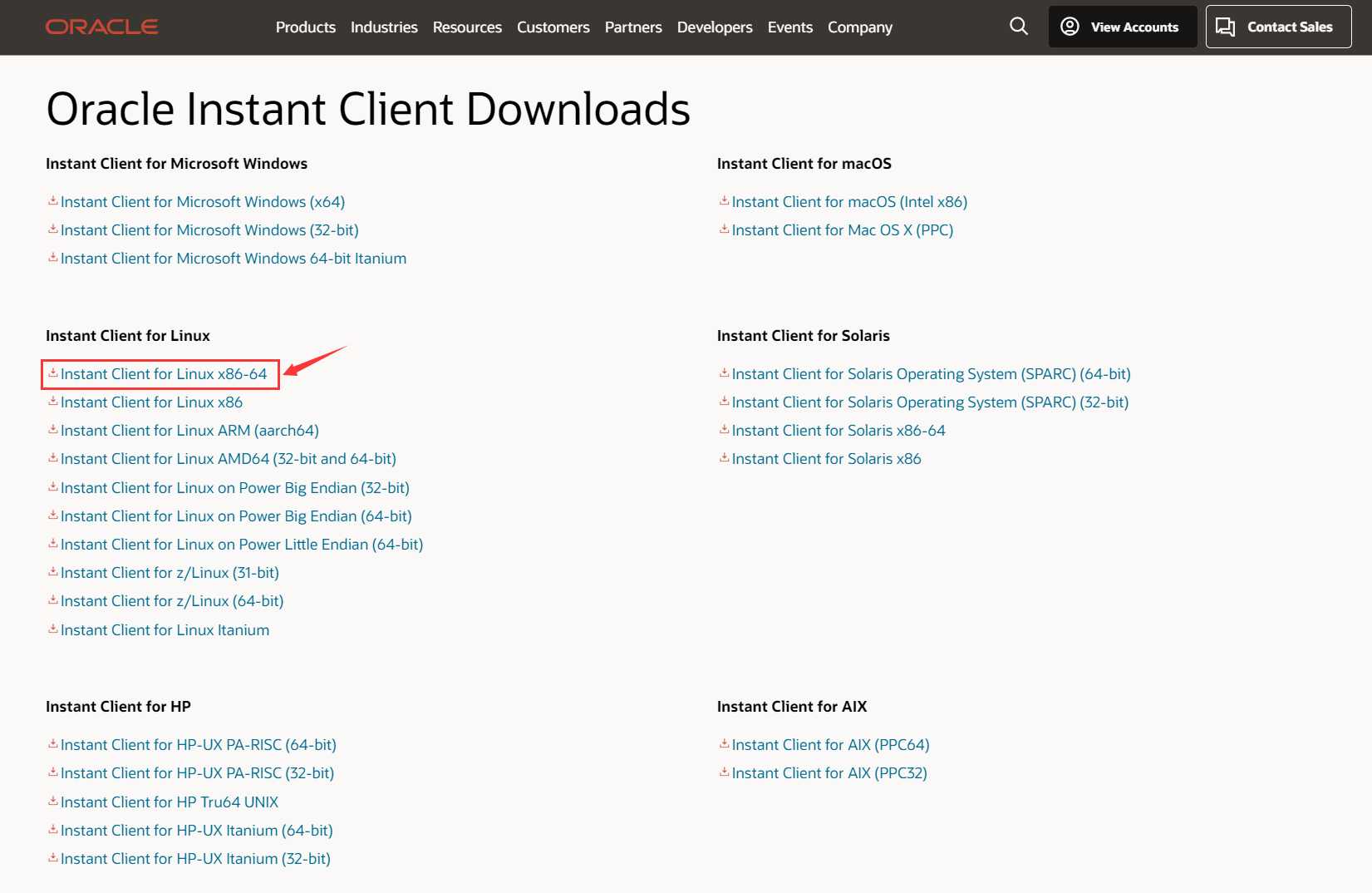The width and height of the screenshot is (1372, 893).
Task: Click download icon beside macOS (Intel x86)
Action: [x=725, y=201]
